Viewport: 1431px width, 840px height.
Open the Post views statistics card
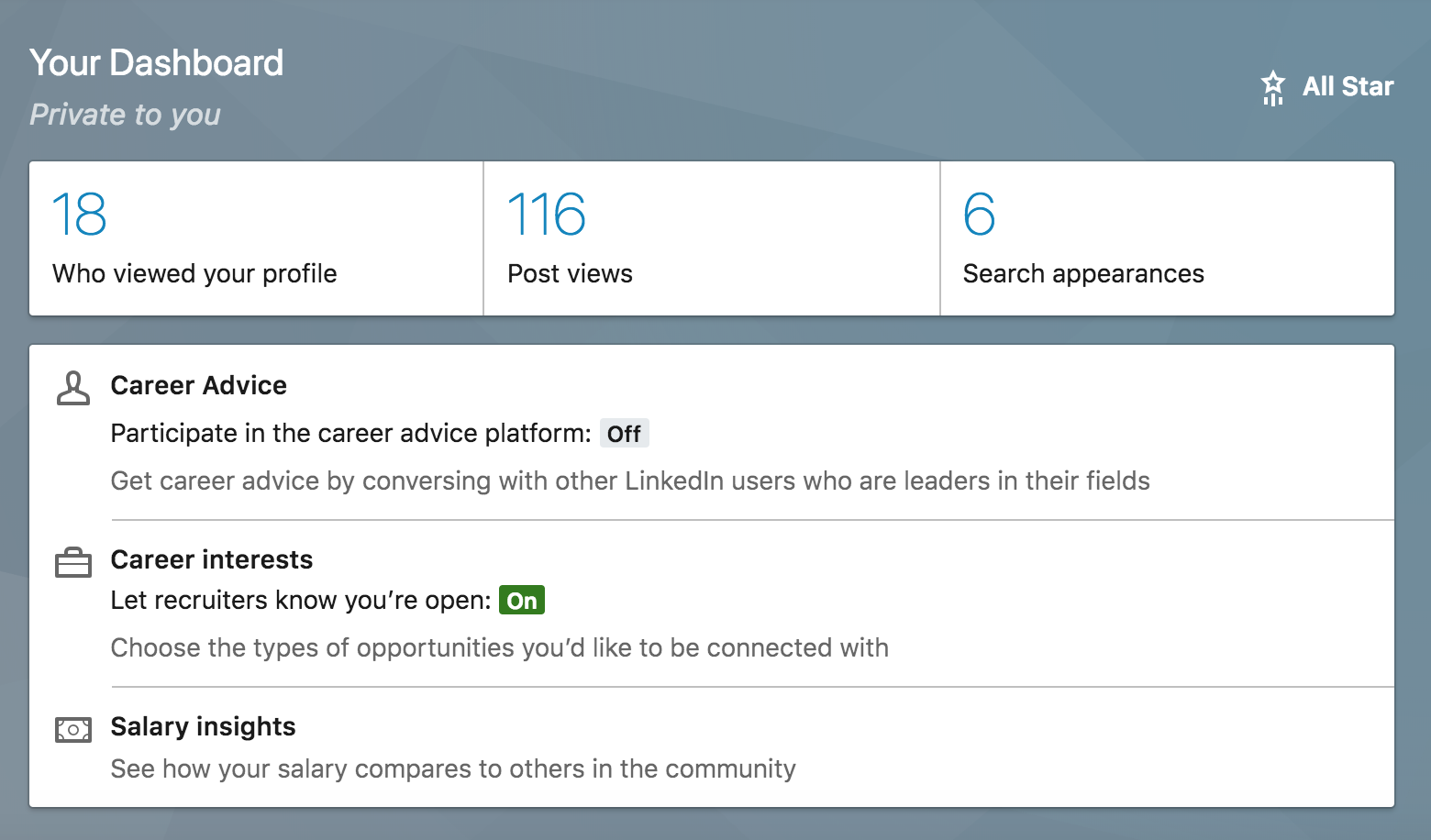[712, 238]
